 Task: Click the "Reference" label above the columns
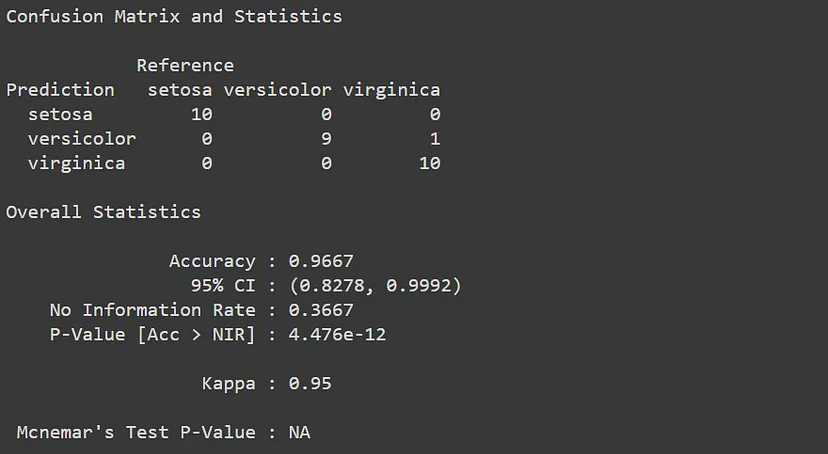(x=185, y=66)
